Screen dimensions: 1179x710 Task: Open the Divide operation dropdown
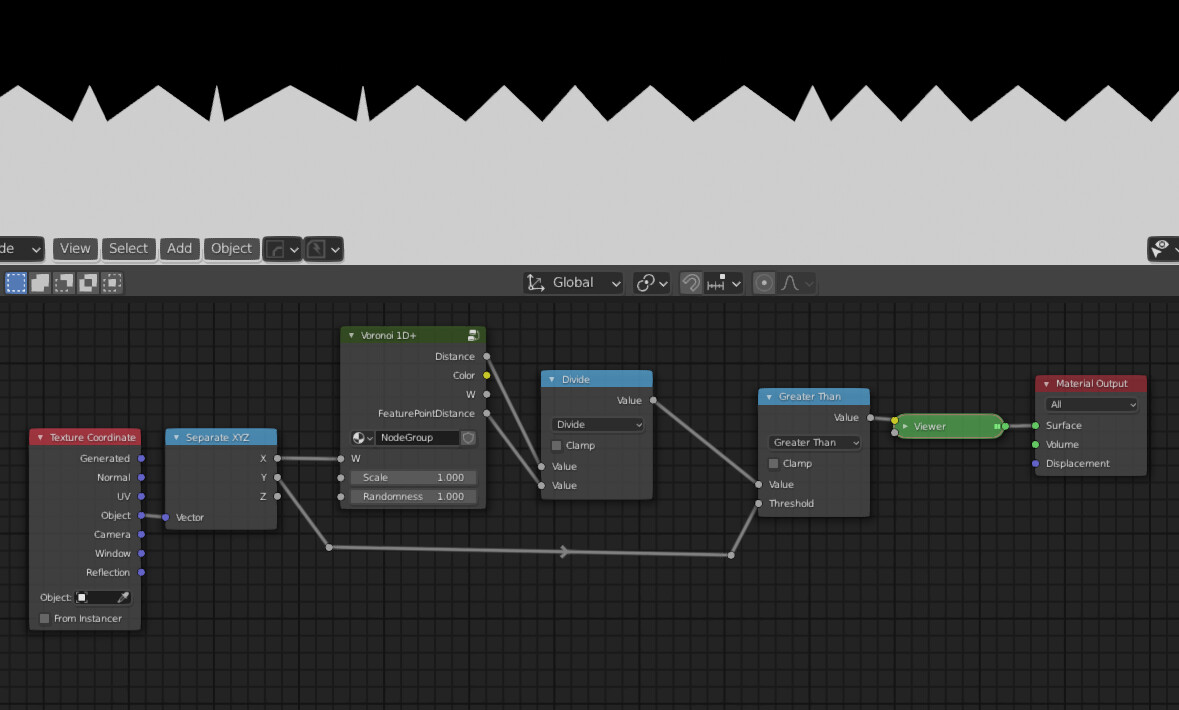click(x=598, y=424)
